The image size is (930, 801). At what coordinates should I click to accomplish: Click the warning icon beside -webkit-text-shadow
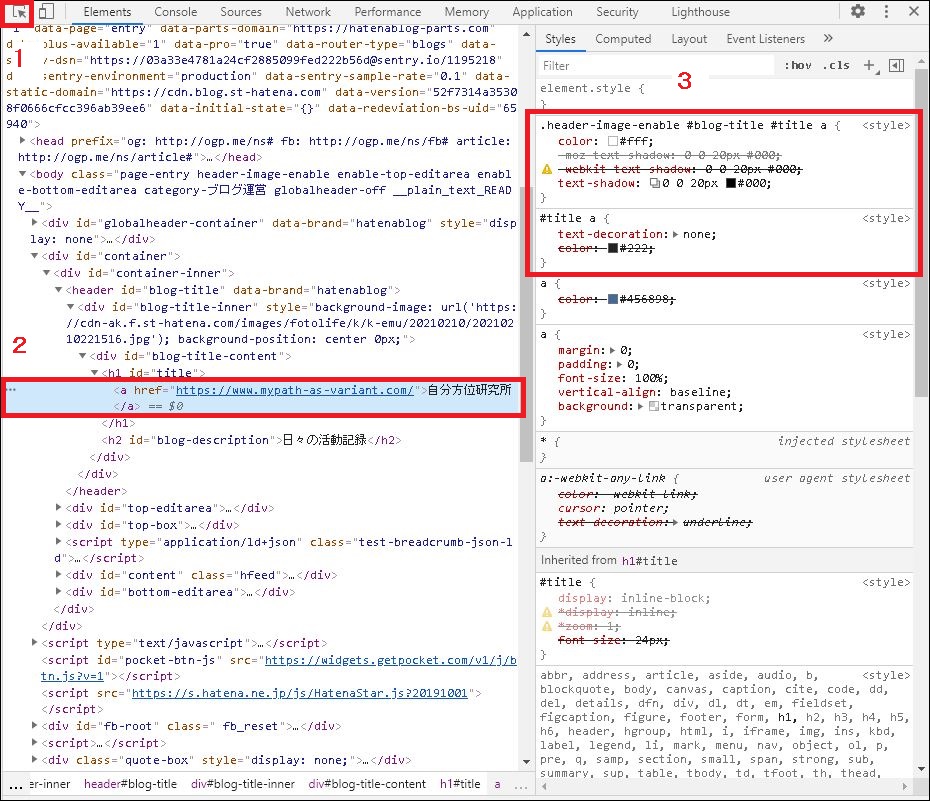[x=547, y=169]
